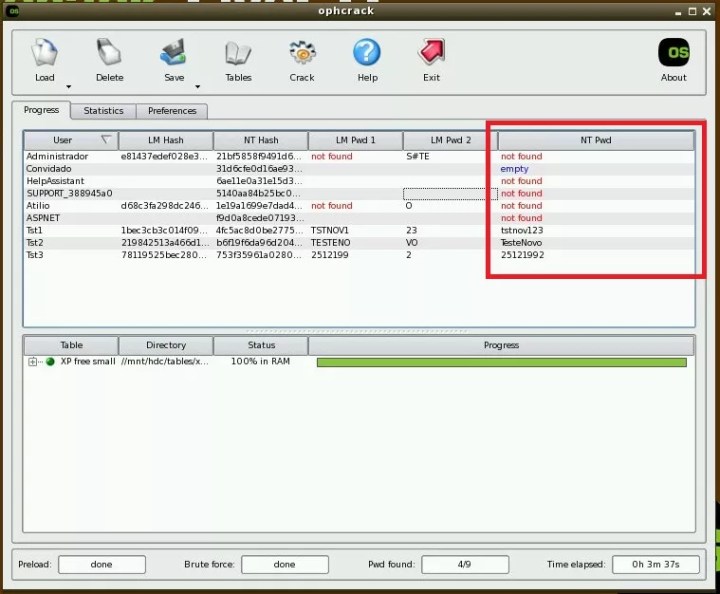Image resolution: width=720 pixels, height=594 pixels.
Task: Open the Help question mark icon
Action: (x=367, y=52)
